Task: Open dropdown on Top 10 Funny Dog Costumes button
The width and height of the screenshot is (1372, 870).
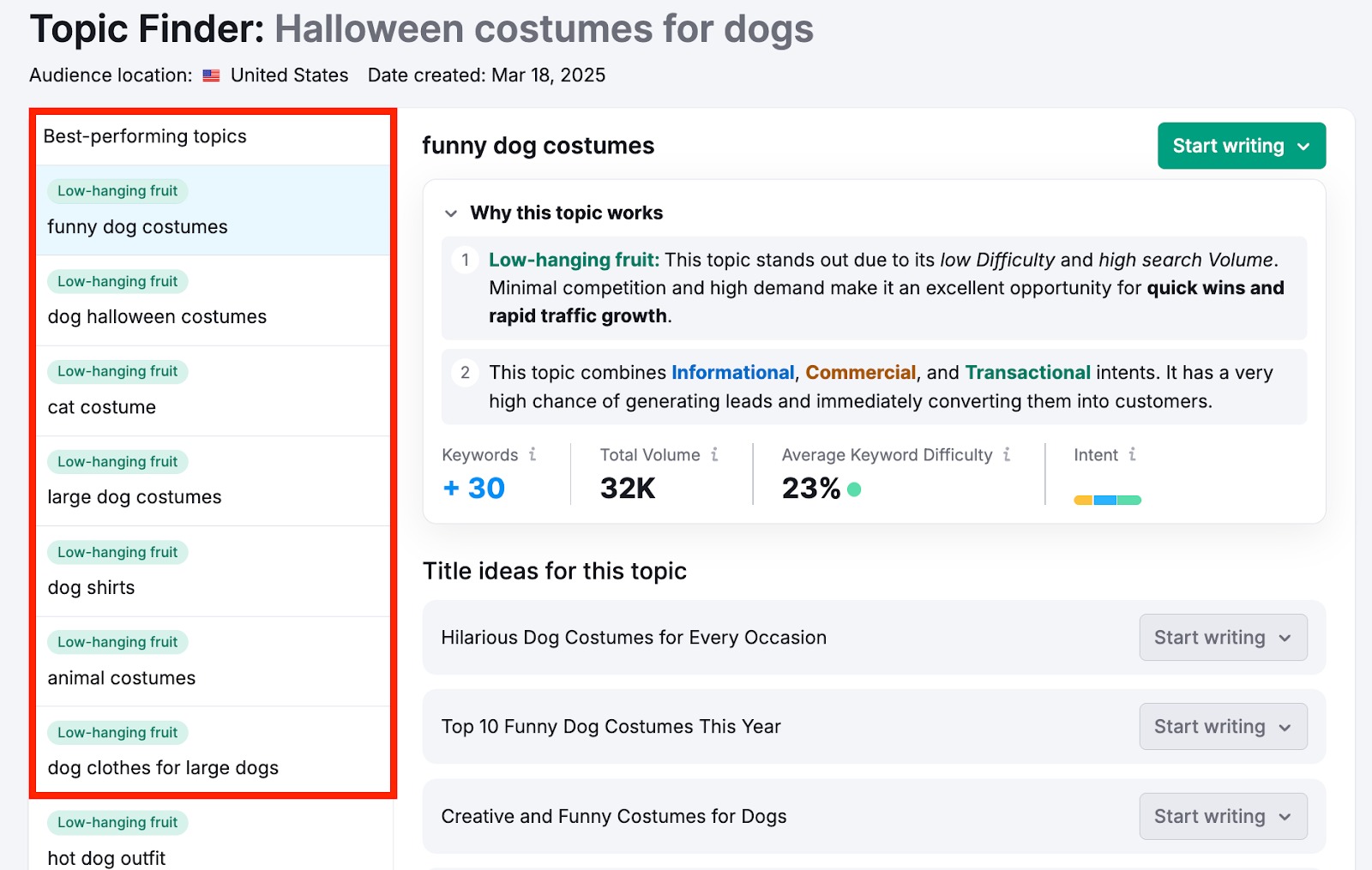Action: (x=1285, y=726)
